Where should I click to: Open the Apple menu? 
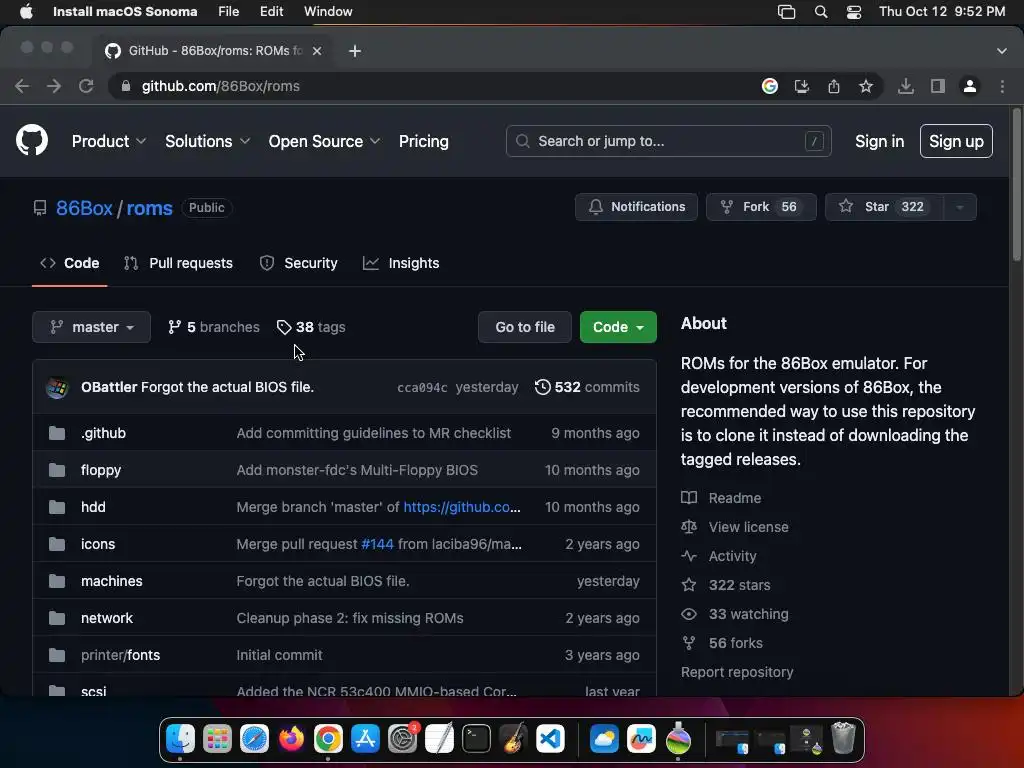(x=26, y=12)
